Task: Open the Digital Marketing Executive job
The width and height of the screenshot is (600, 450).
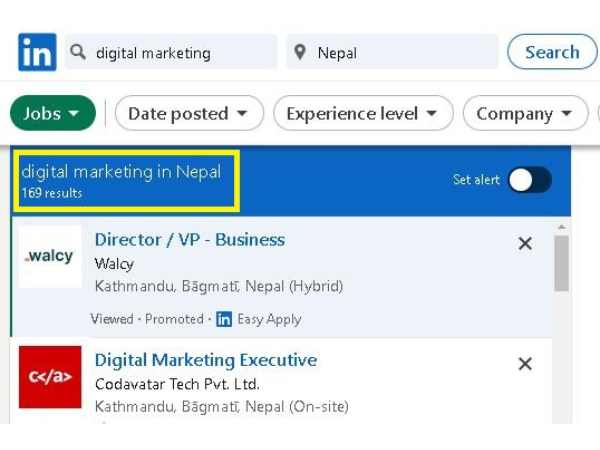Action: (x=206, y=360)
